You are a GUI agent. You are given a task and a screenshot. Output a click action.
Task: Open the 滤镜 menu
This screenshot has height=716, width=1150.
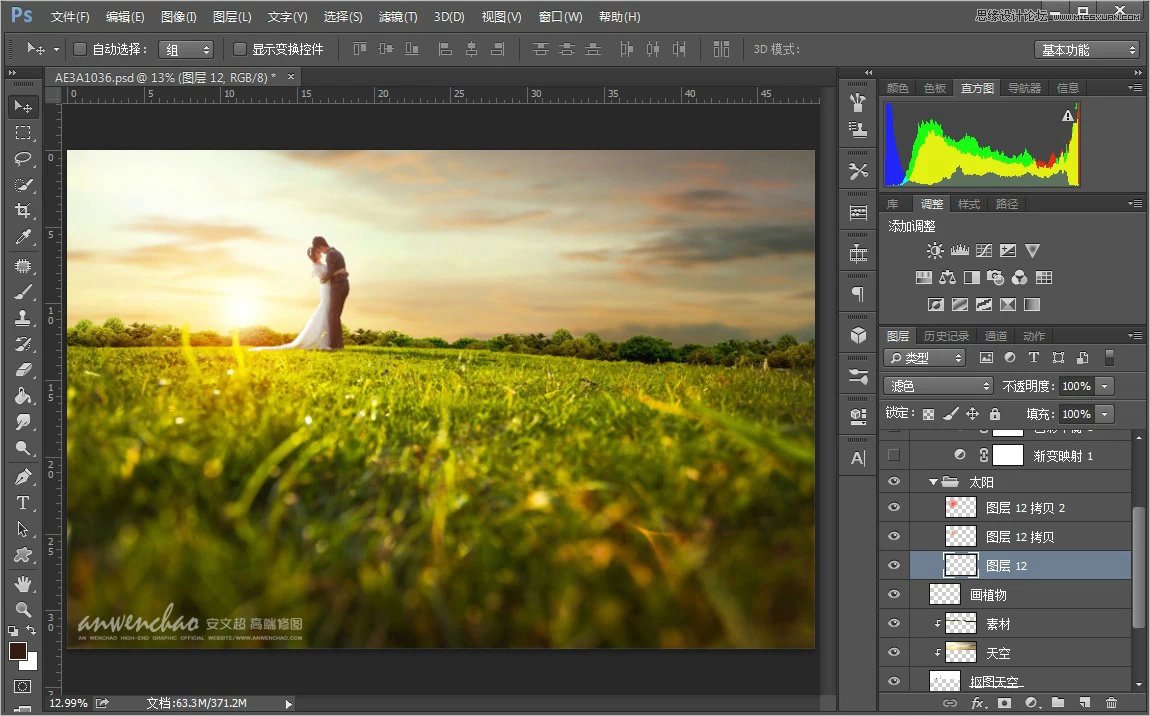[398, 16]
